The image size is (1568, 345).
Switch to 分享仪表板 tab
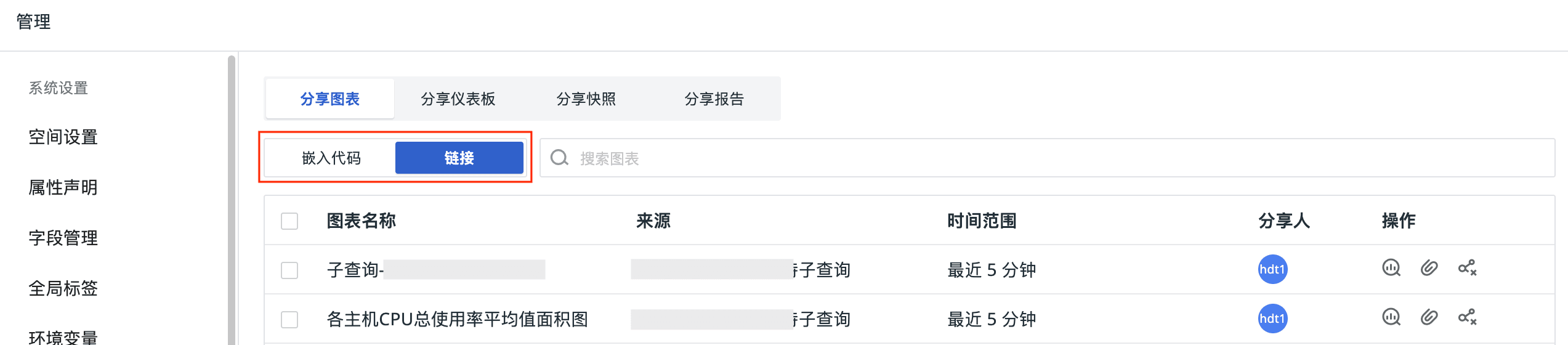(x=458, y=99)
